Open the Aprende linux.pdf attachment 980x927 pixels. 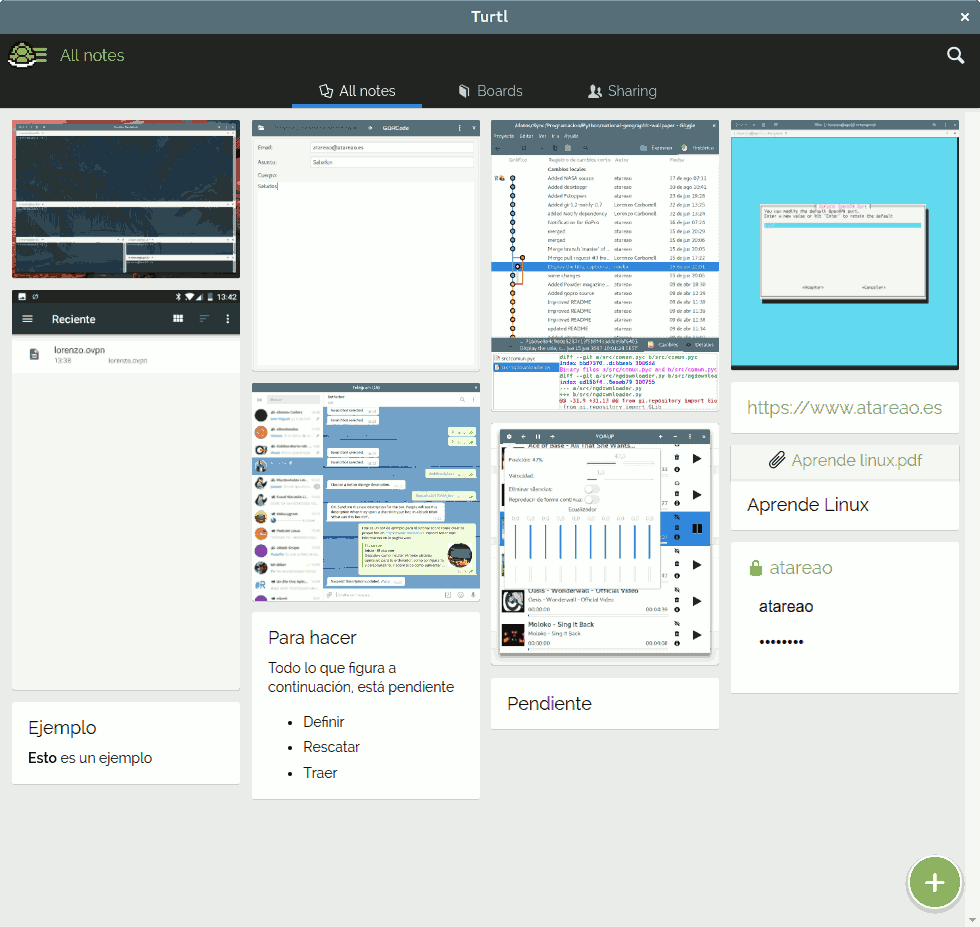[x=856, y=460]
